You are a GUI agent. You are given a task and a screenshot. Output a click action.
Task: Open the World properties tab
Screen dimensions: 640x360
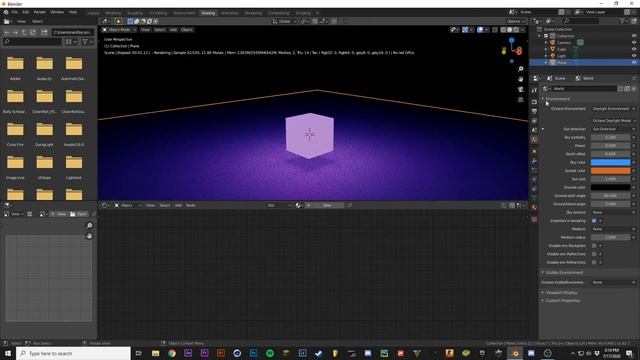[534, 140]
